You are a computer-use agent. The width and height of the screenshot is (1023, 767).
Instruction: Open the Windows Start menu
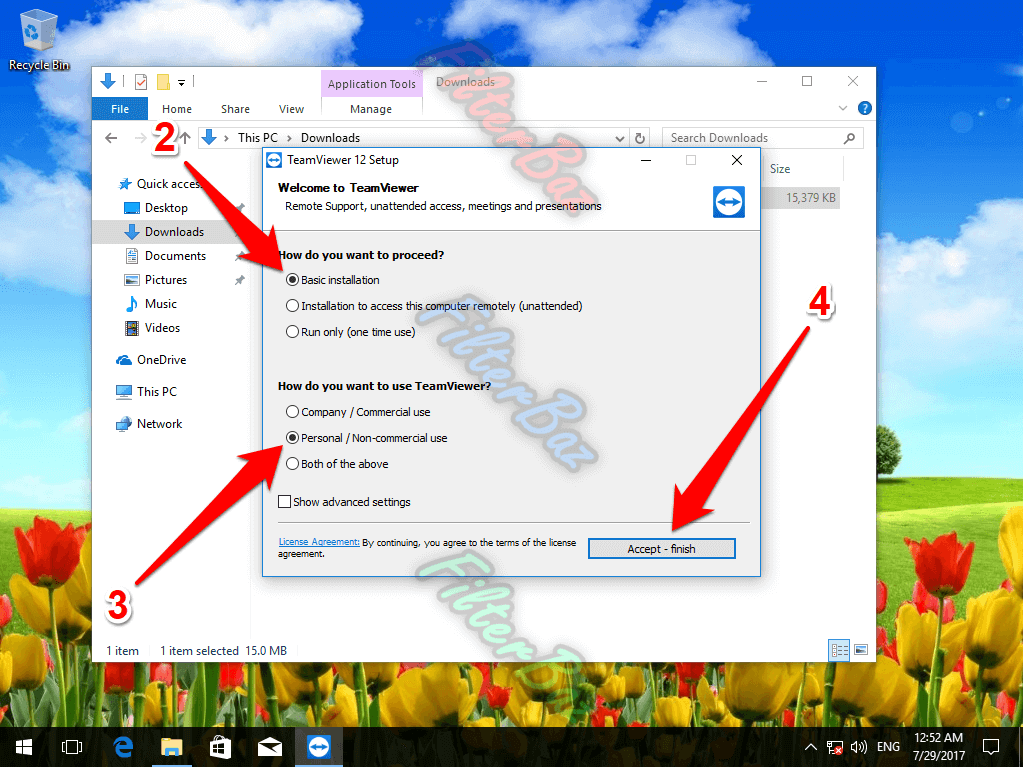tap(24, 746)
